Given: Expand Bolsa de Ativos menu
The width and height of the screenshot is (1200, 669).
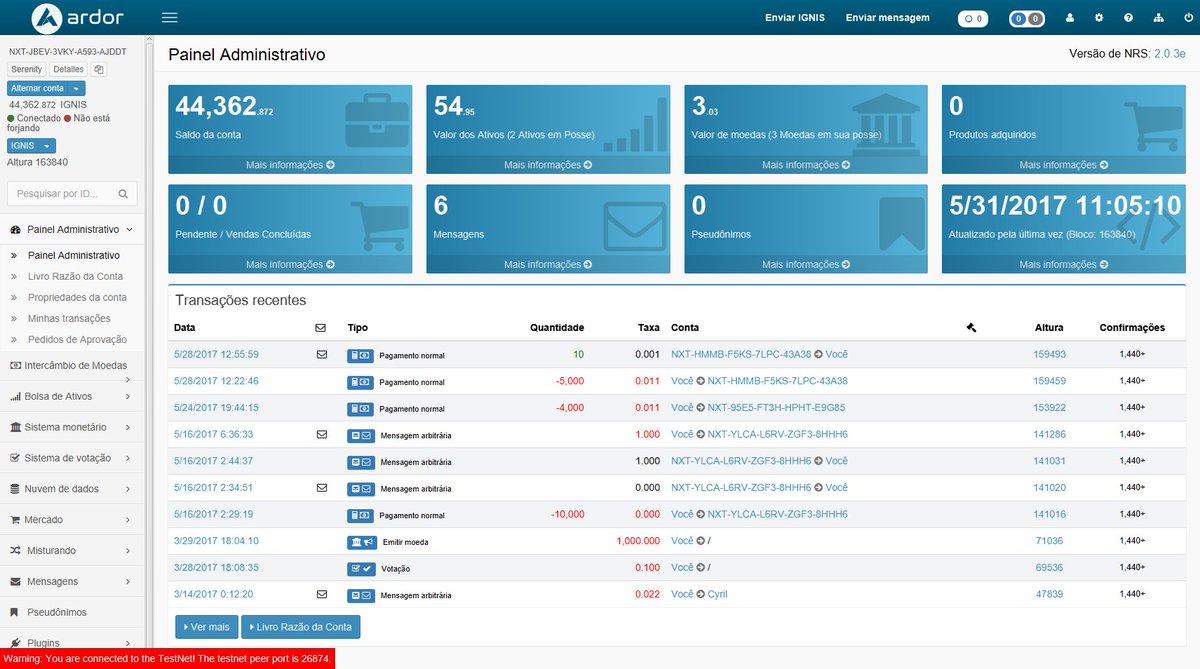Looking at the screenshot, I should tap(72, 396).
